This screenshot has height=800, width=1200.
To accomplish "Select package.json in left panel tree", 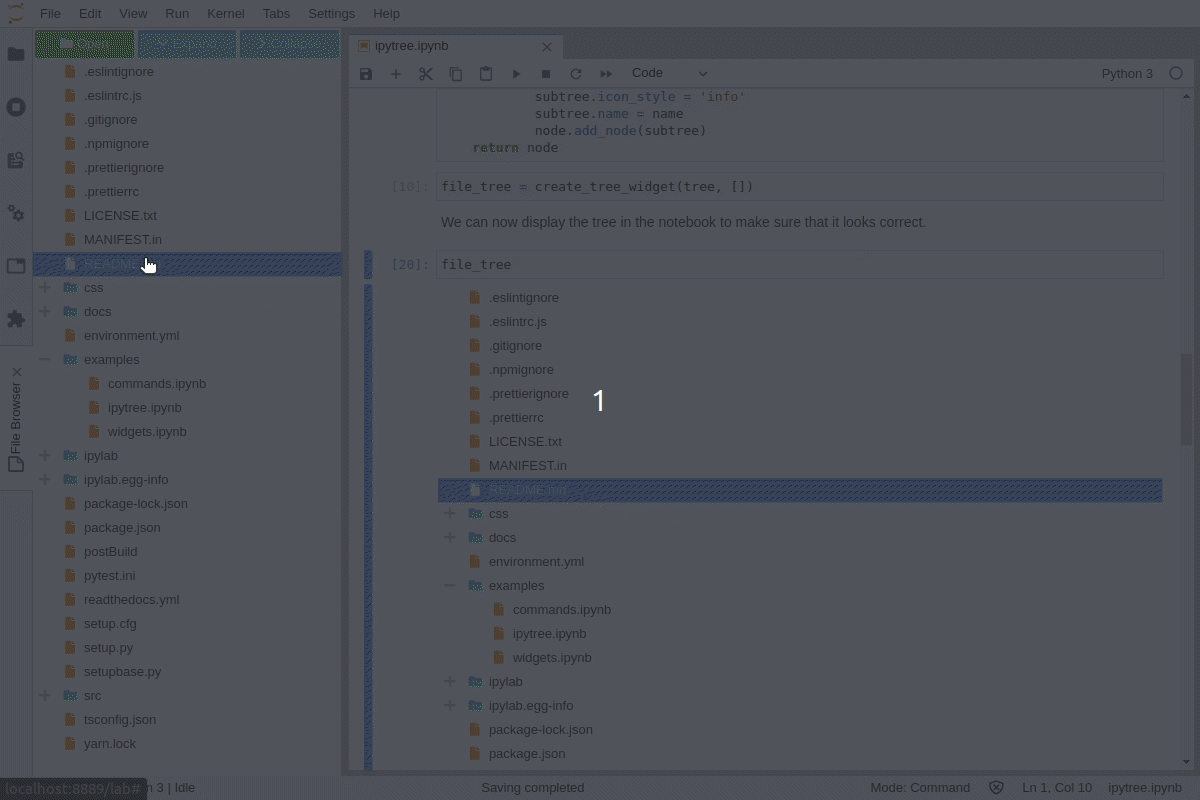I will (122, 527).
